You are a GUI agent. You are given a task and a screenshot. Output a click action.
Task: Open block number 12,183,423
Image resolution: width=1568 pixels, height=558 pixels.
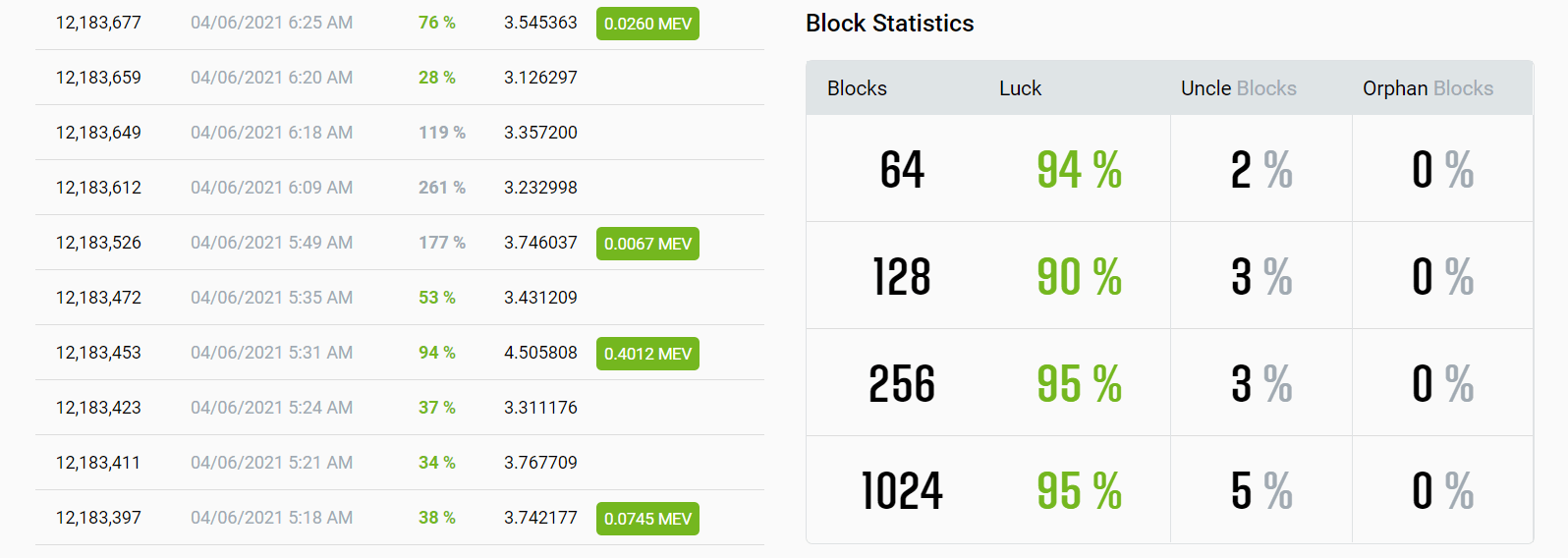98,408
